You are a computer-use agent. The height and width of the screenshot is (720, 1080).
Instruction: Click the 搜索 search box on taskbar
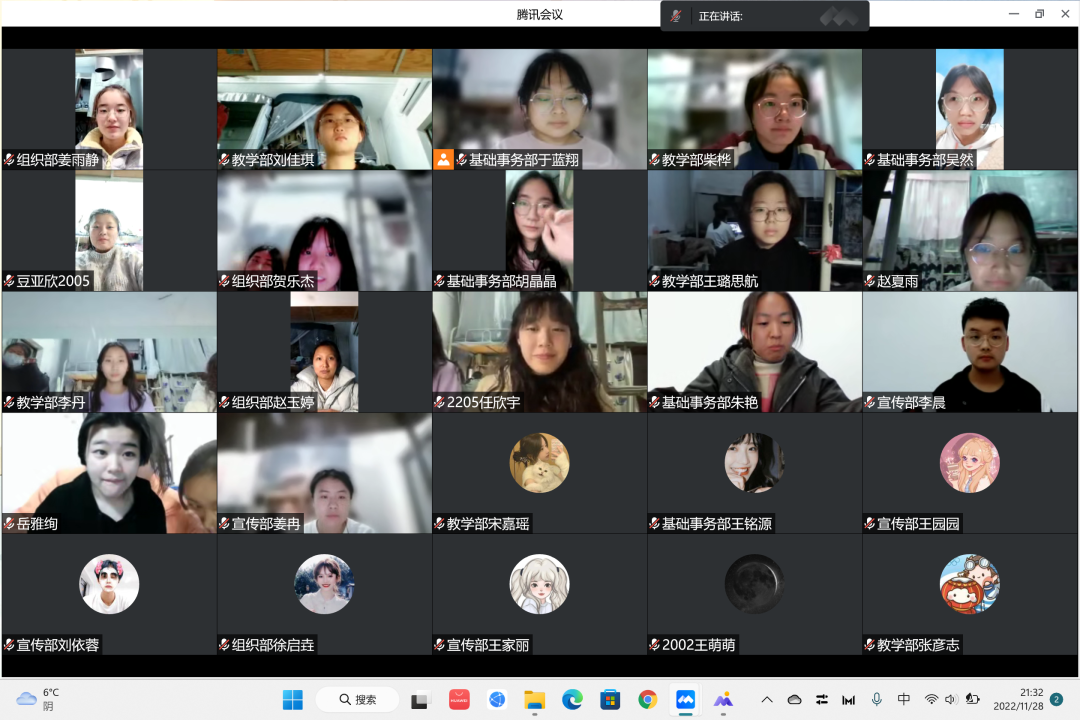[x=357, y=700]
